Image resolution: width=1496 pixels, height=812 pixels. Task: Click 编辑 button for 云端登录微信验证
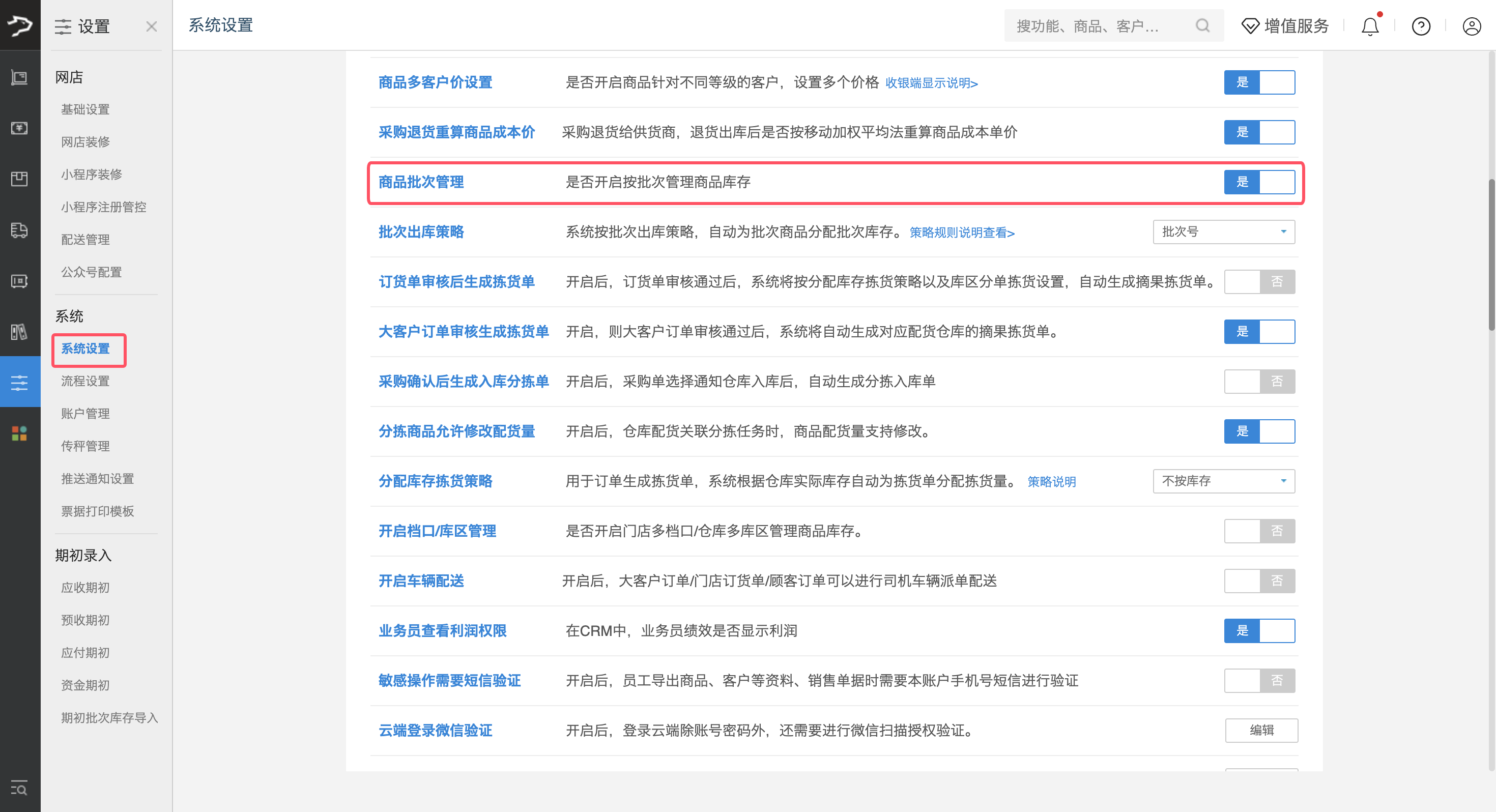[1261, 730]
